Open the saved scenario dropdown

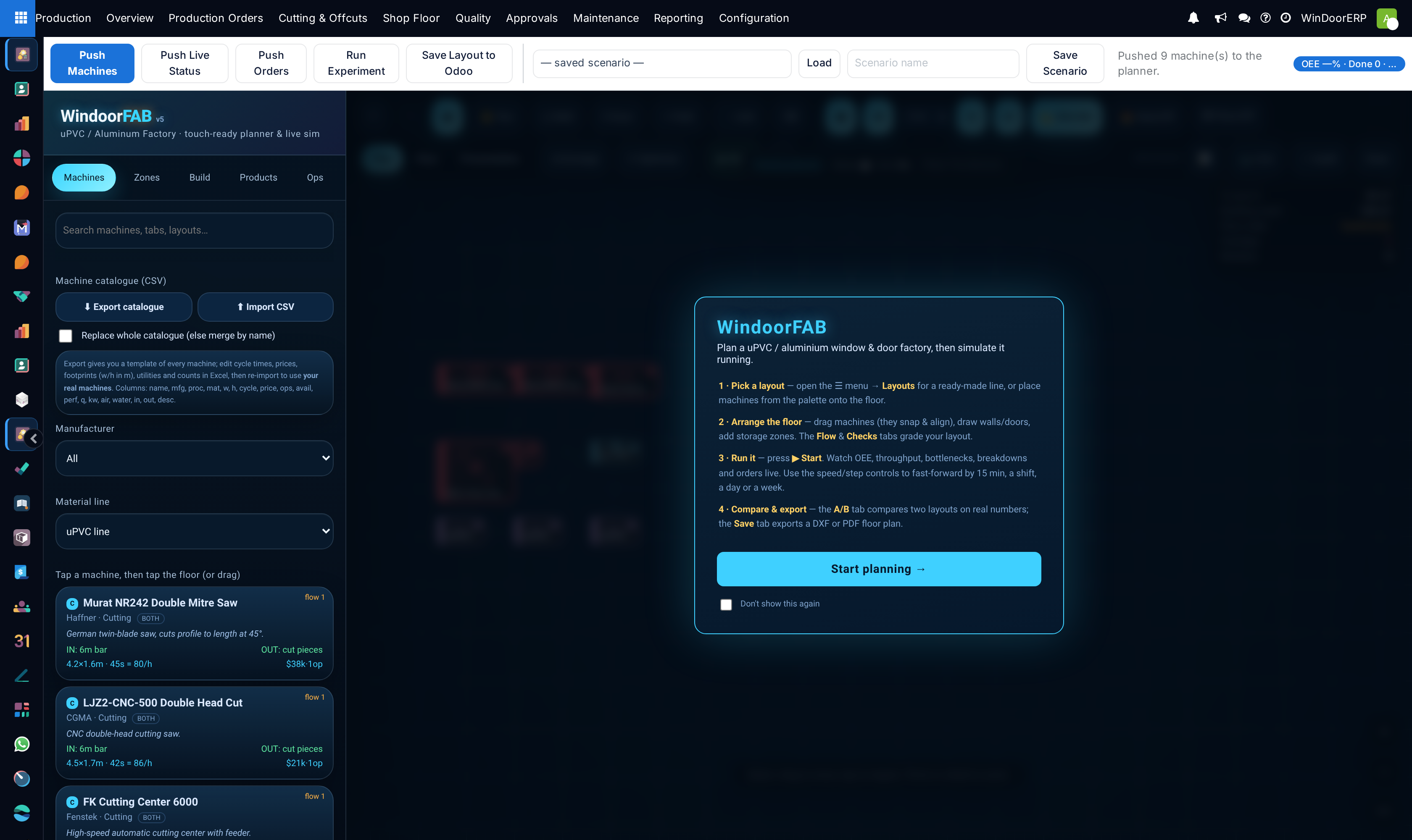661,63
